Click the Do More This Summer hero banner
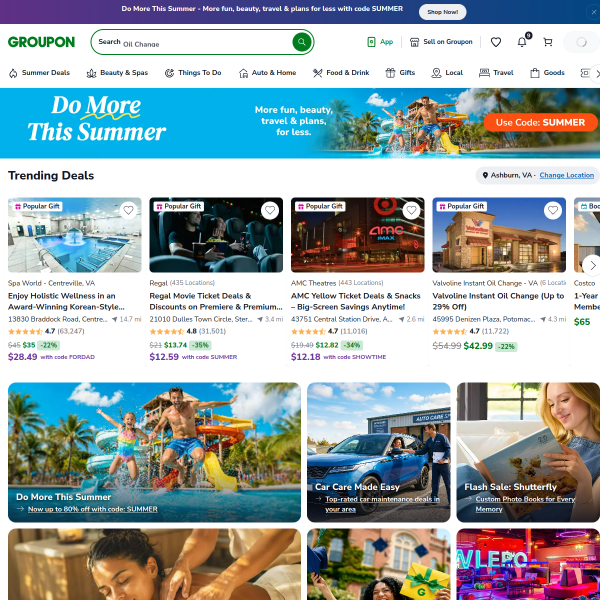 (300, 123)
